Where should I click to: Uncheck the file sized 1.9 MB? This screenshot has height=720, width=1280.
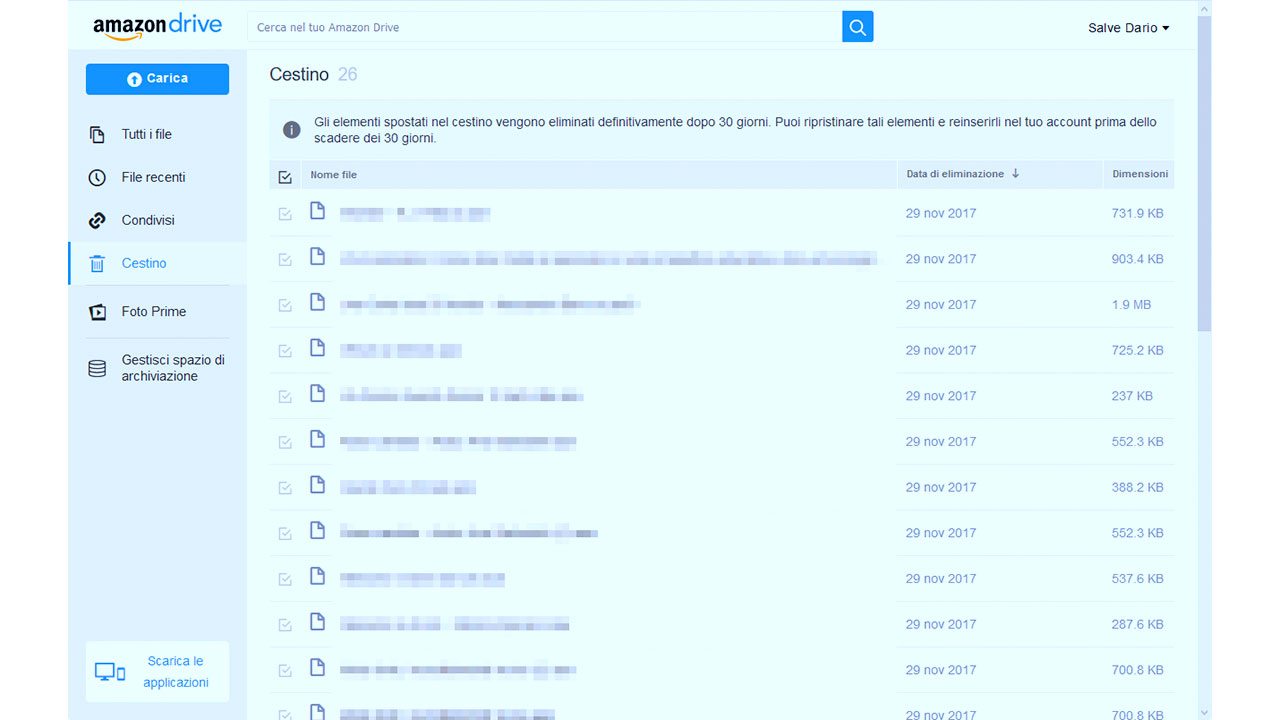tap(285, 305)
